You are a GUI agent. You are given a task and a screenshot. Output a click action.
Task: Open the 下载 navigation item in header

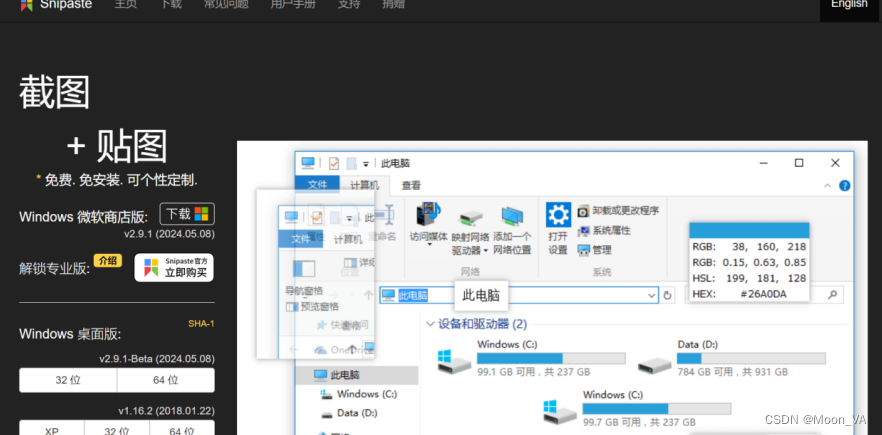pos(171,5)
